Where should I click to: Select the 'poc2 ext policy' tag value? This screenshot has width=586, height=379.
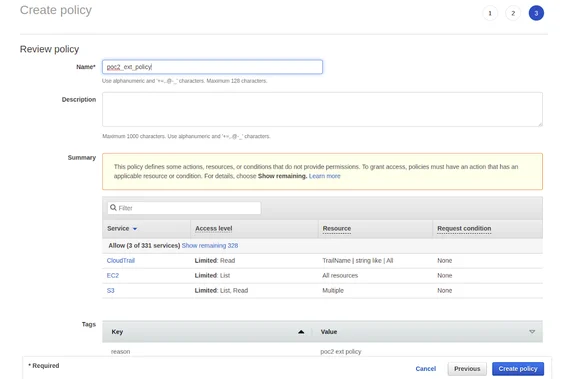[341, 352]
